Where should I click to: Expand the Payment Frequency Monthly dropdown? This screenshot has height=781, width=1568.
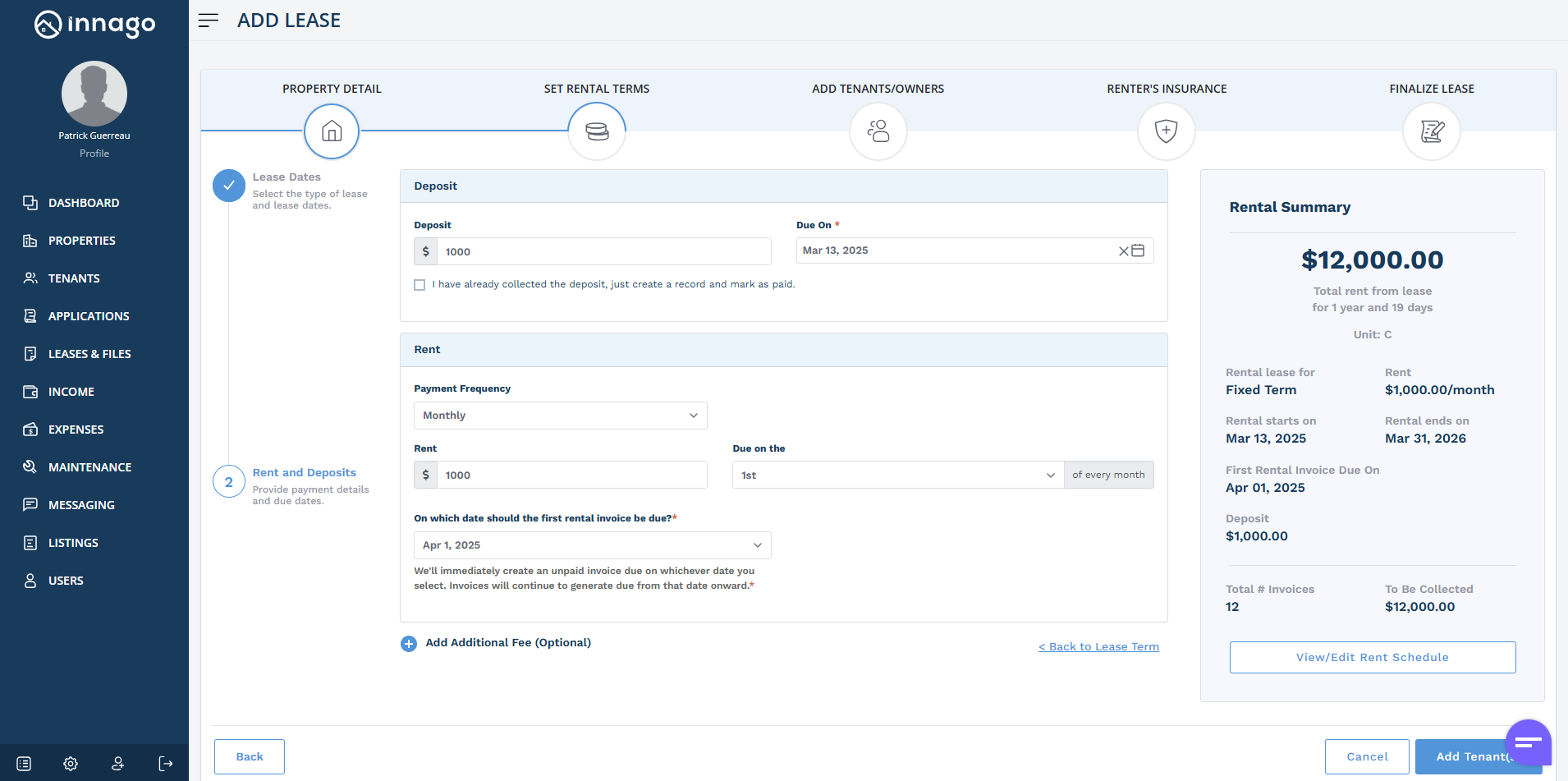[560, 416]
